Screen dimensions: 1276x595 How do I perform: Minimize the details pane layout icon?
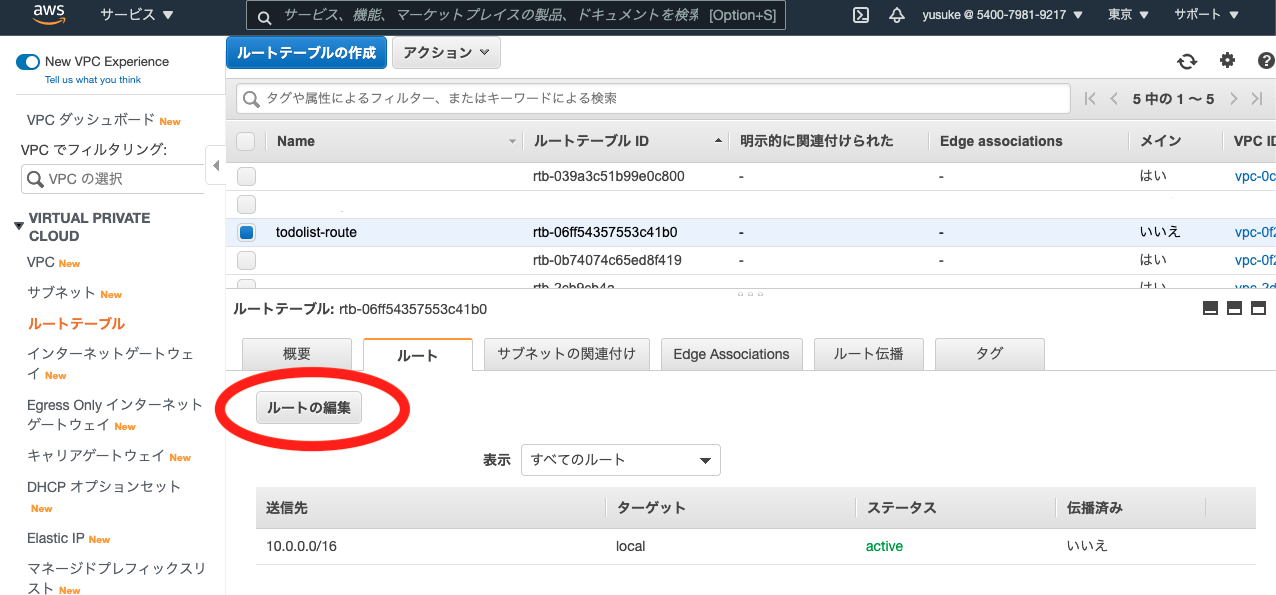pos(1211,308)
